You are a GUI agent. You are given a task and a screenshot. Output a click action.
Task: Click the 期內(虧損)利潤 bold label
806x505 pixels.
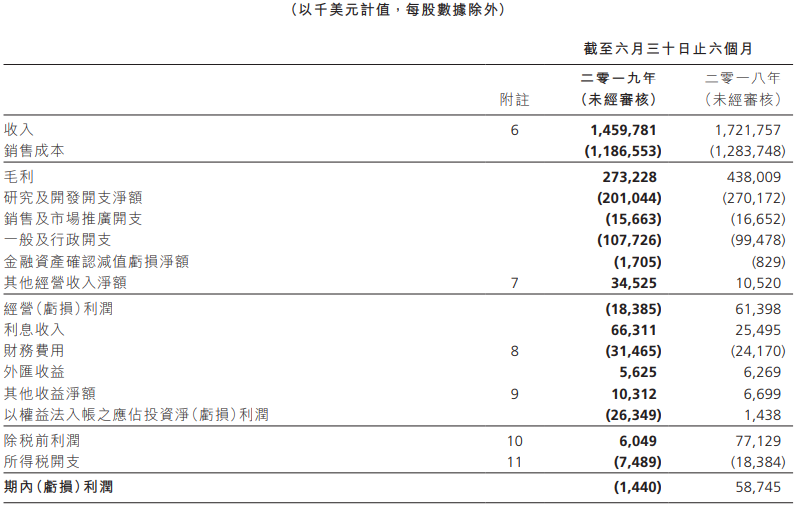point(58,486)
